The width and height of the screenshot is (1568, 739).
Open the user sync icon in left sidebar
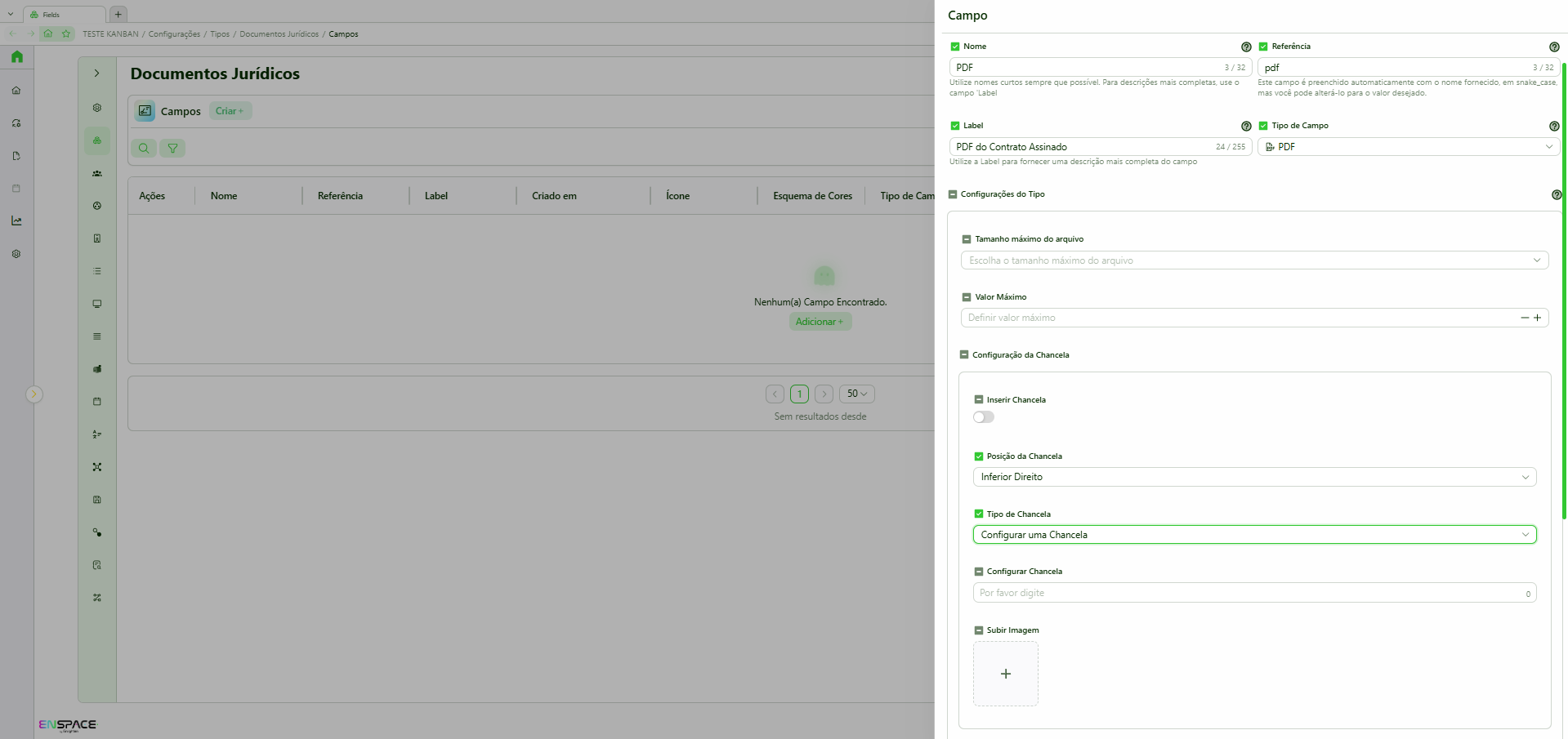[16, 122]
